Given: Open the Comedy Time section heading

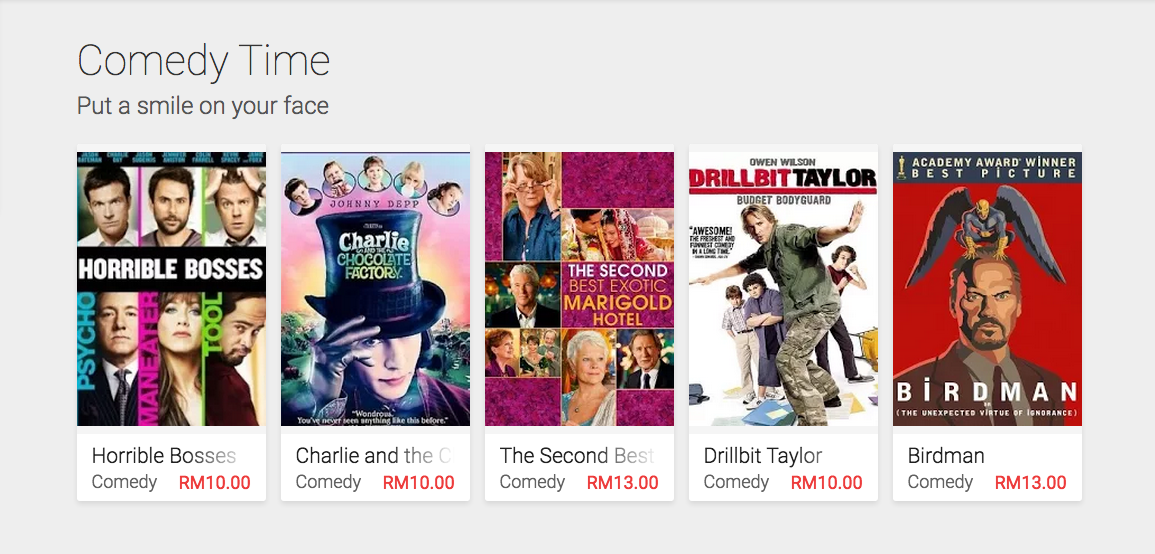Looking at the screenshot, I should pyautogui.click(x=204, y=61).
